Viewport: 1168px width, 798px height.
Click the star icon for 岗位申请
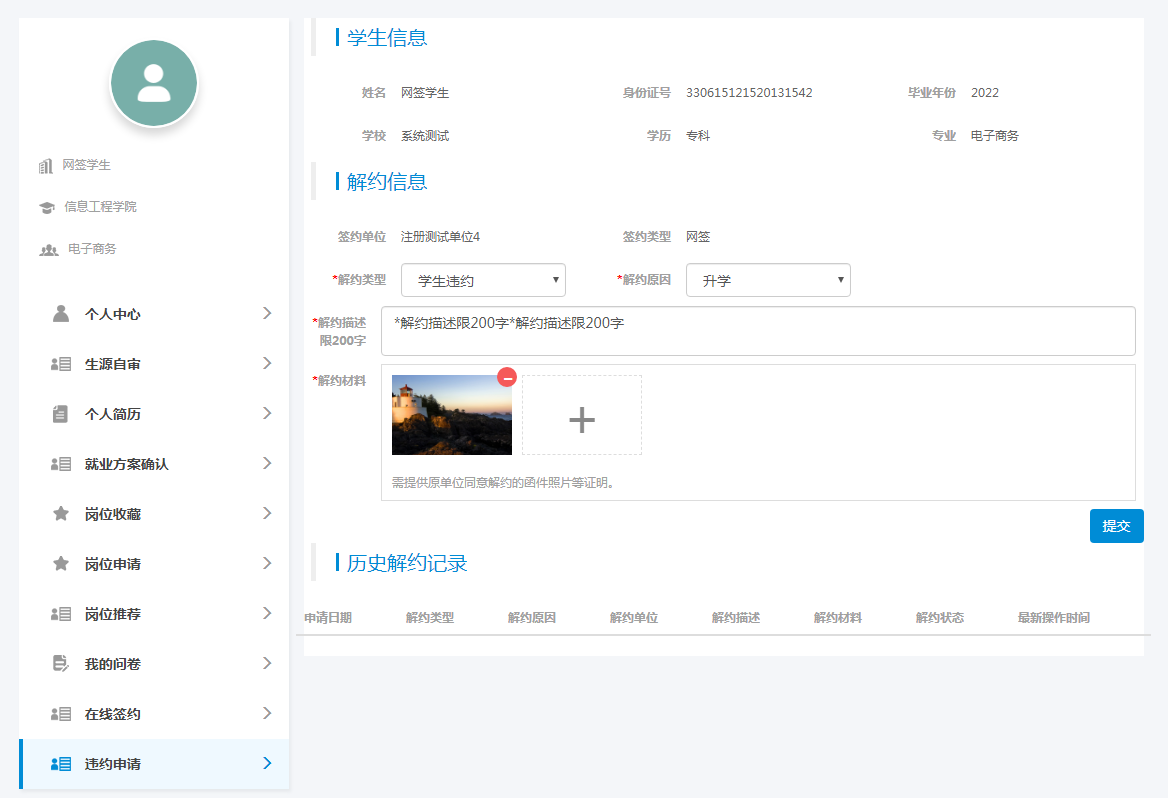61,563
